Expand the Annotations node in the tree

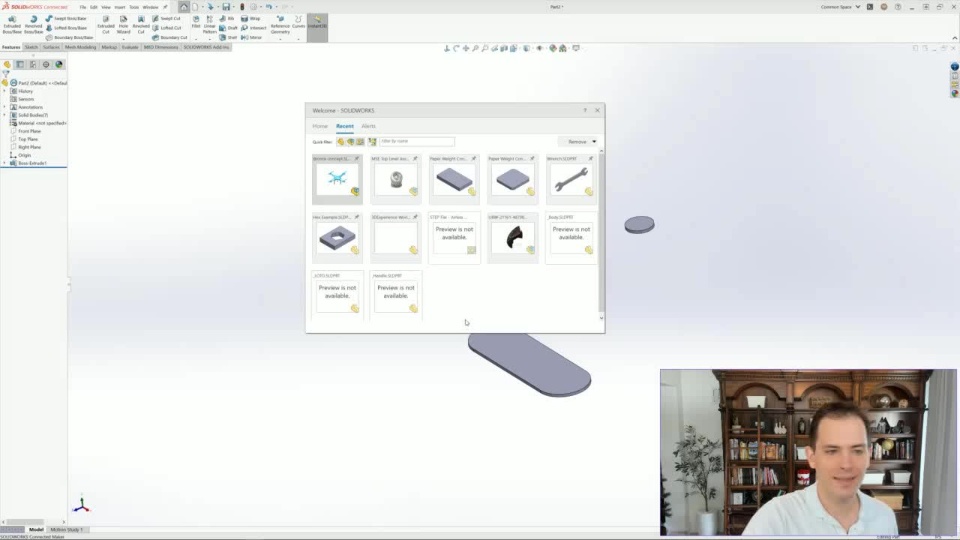pos(4,107)
